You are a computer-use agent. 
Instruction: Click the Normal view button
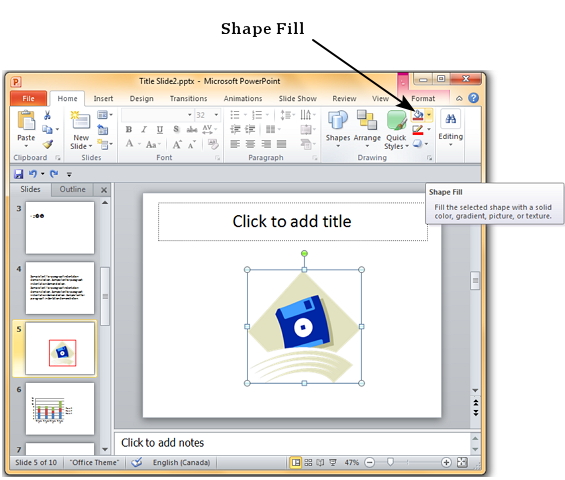click(x=296, y=462)
